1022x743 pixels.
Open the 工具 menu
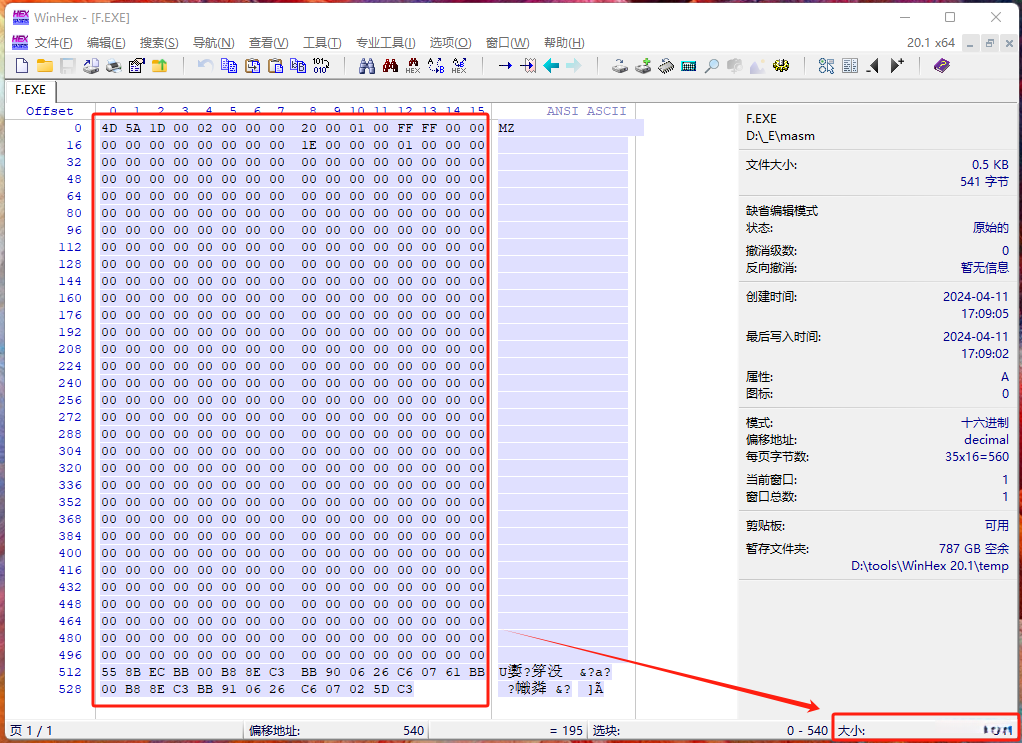pyautogui.click(x=321, y=42)
